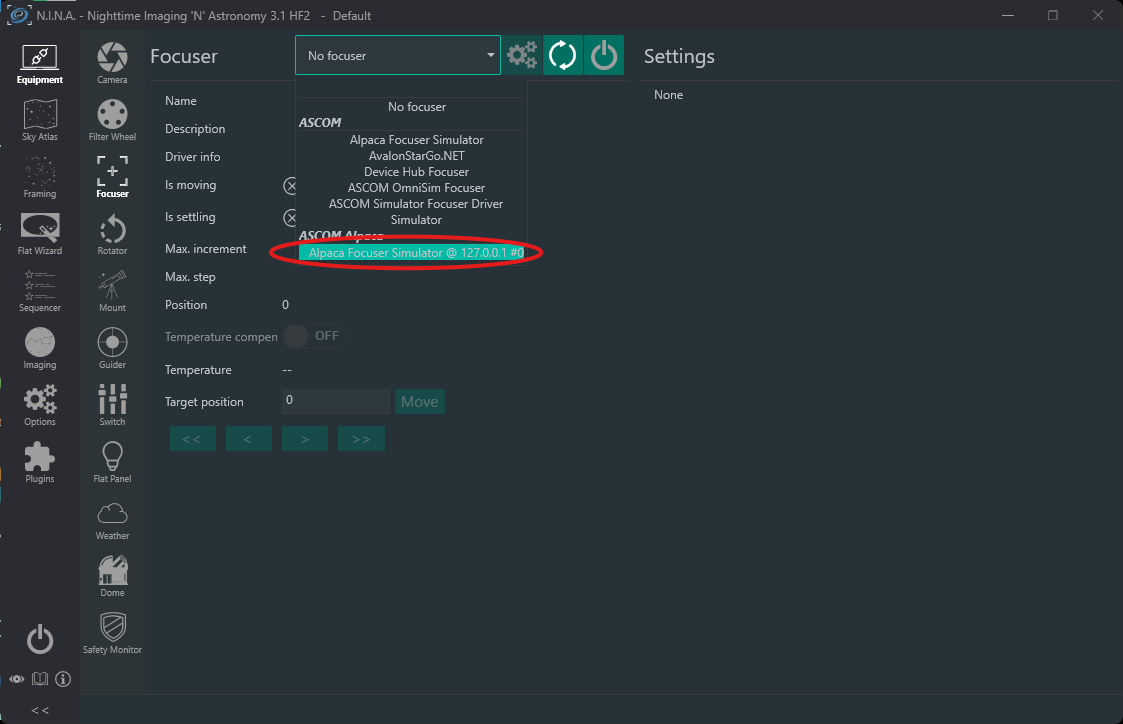Open the Flat Wizard section
The image size is (1123, 724).
pyautogui.click(x=40, y=235)
